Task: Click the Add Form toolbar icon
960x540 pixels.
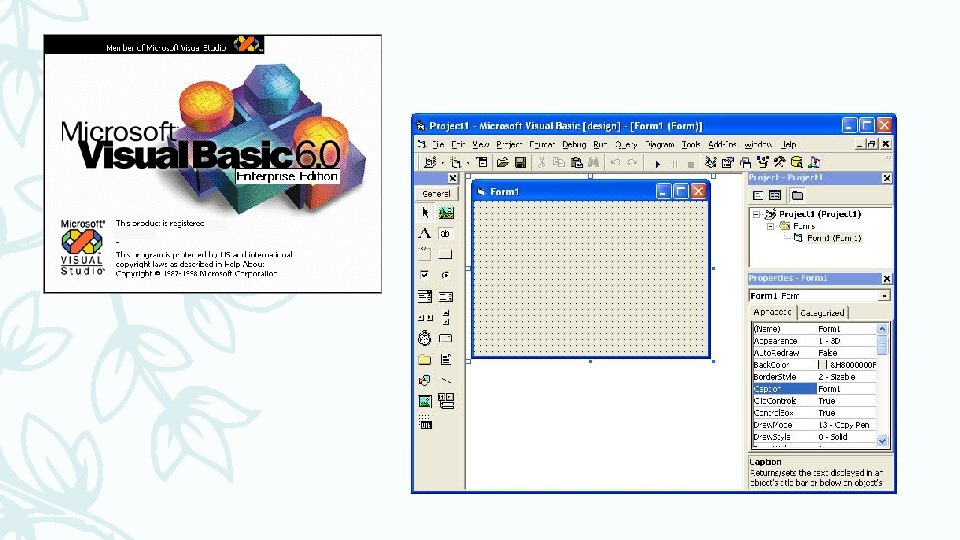Action: 456,162
